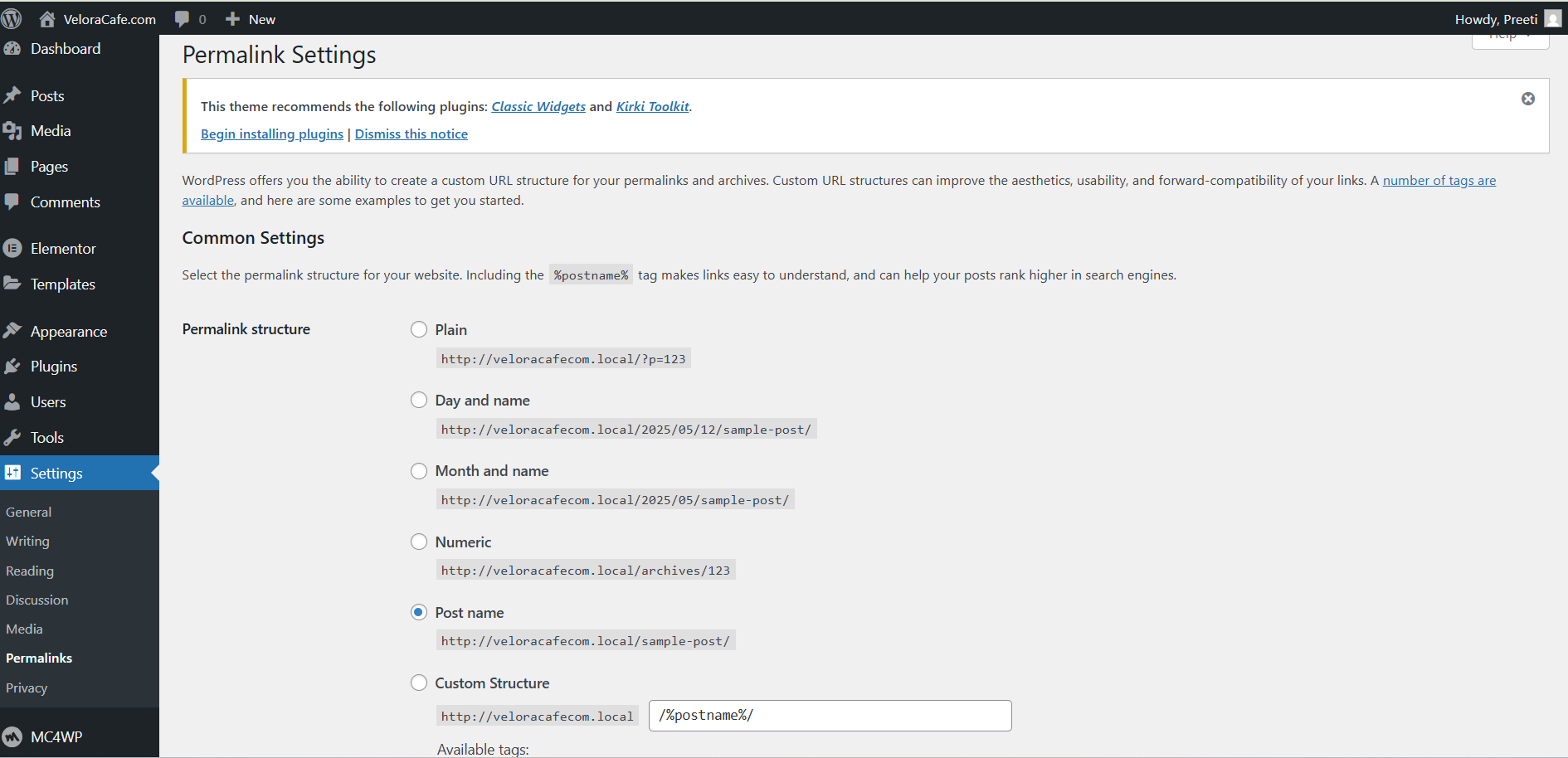
Task: Open General settings submenu item
Action: (28, 512)
